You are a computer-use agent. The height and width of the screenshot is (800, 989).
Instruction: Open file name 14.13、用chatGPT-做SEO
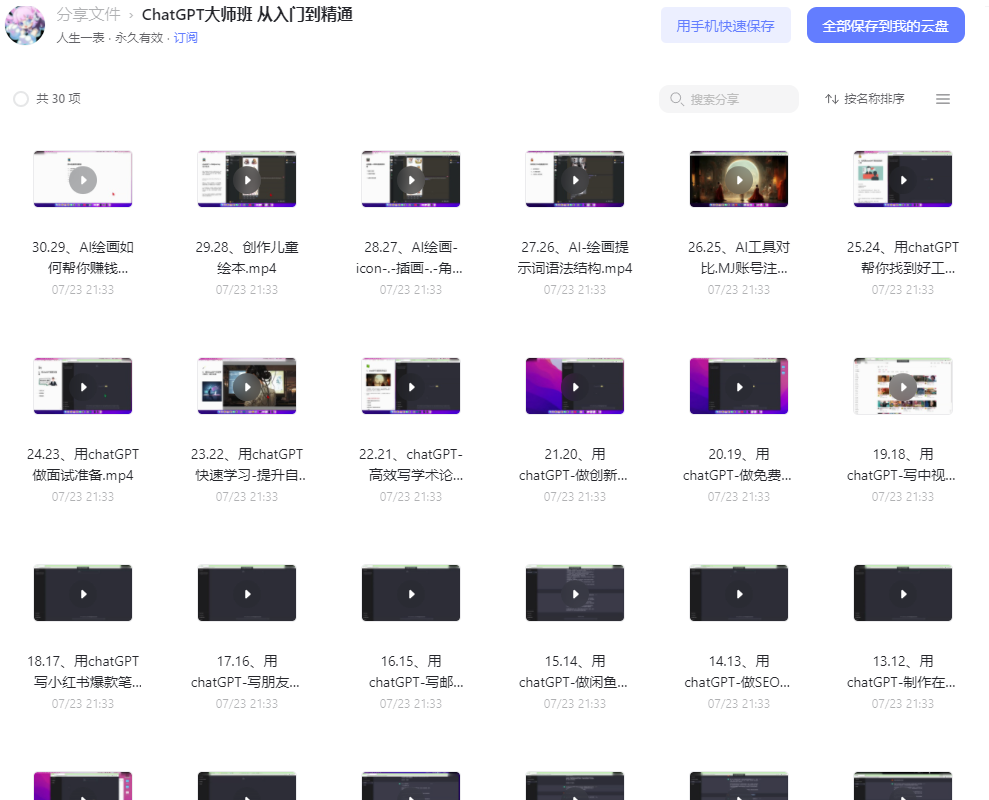pos(737,671)
